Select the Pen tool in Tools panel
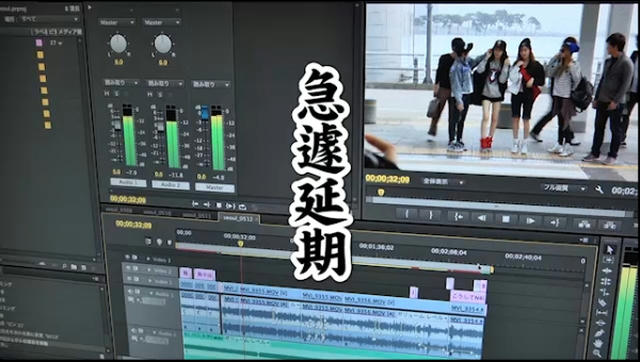640x362 pixels. (x=600, y=333)
